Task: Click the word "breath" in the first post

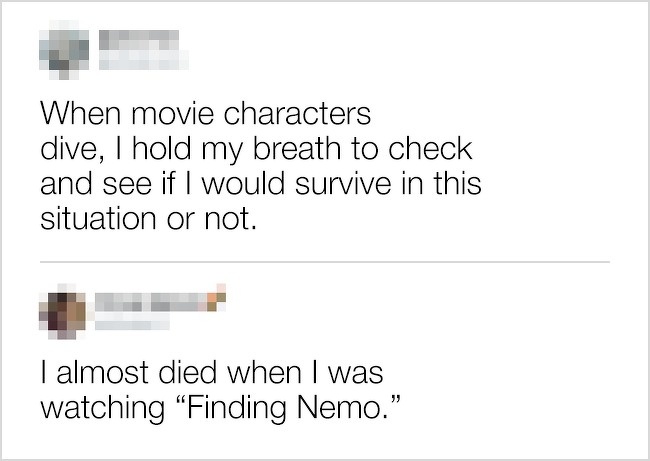Action: click(x=296, y=148)
